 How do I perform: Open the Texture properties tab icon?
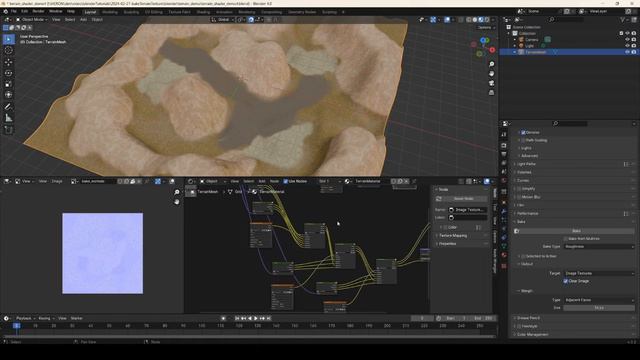(504, 266)
